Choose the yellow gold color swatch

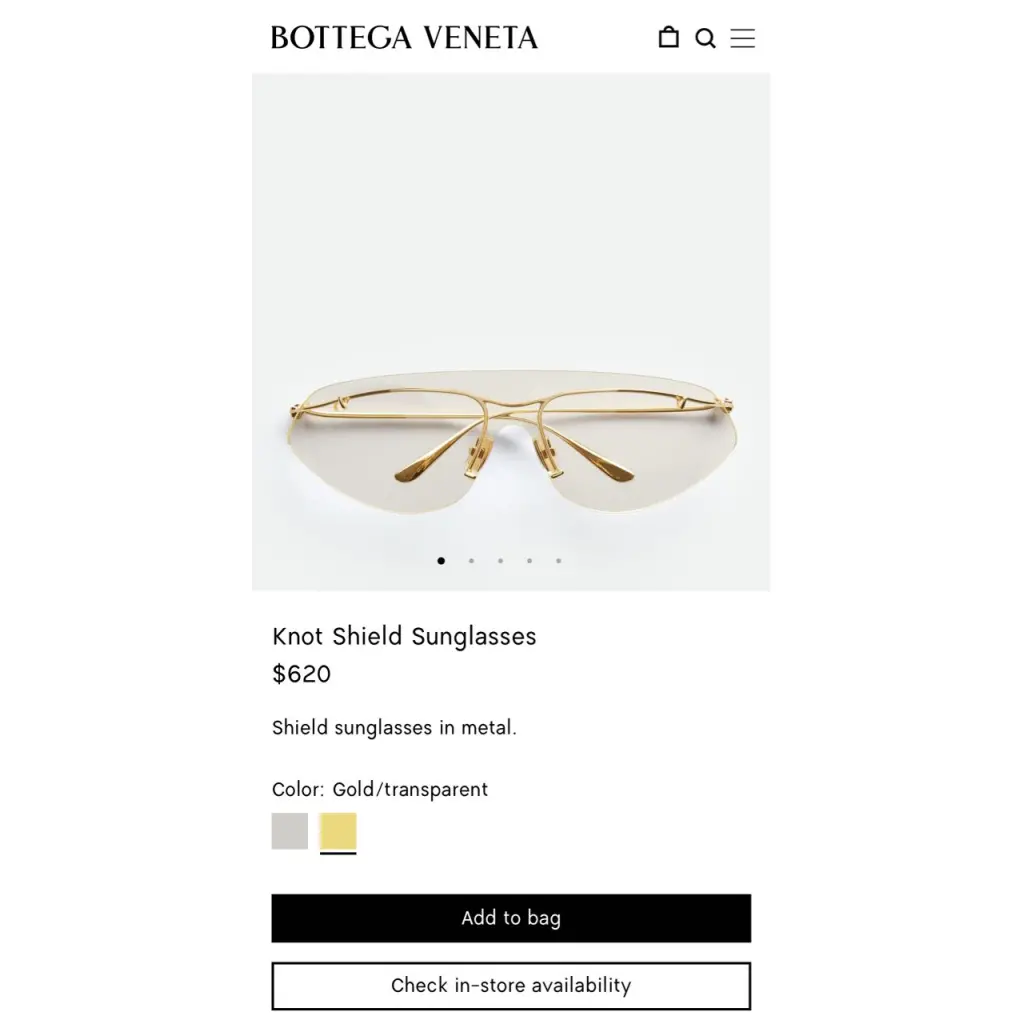[338, 831]
